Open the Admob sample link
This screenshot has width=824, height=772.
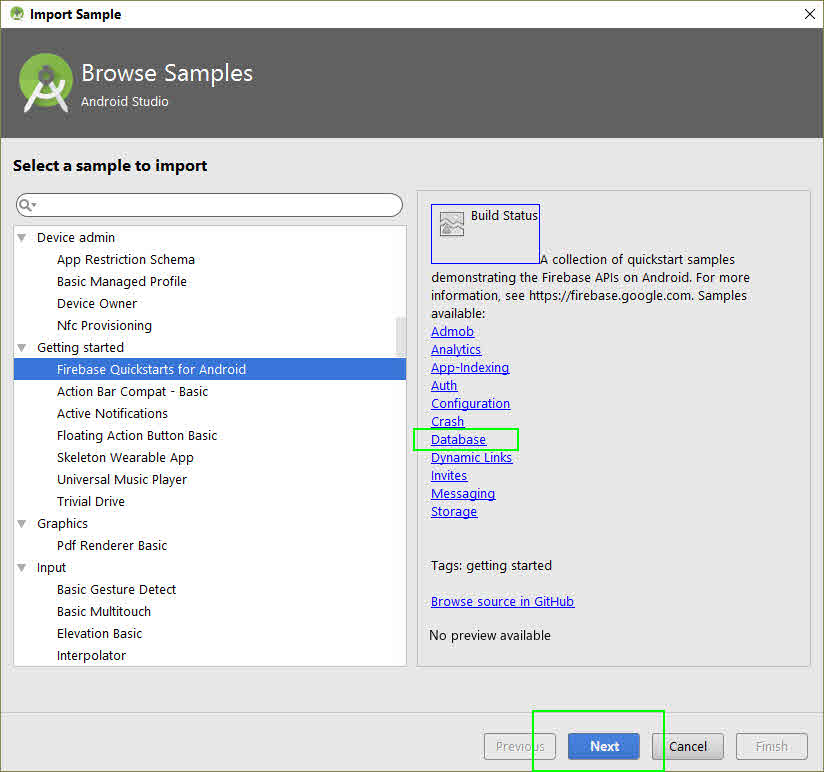(452, 332)
